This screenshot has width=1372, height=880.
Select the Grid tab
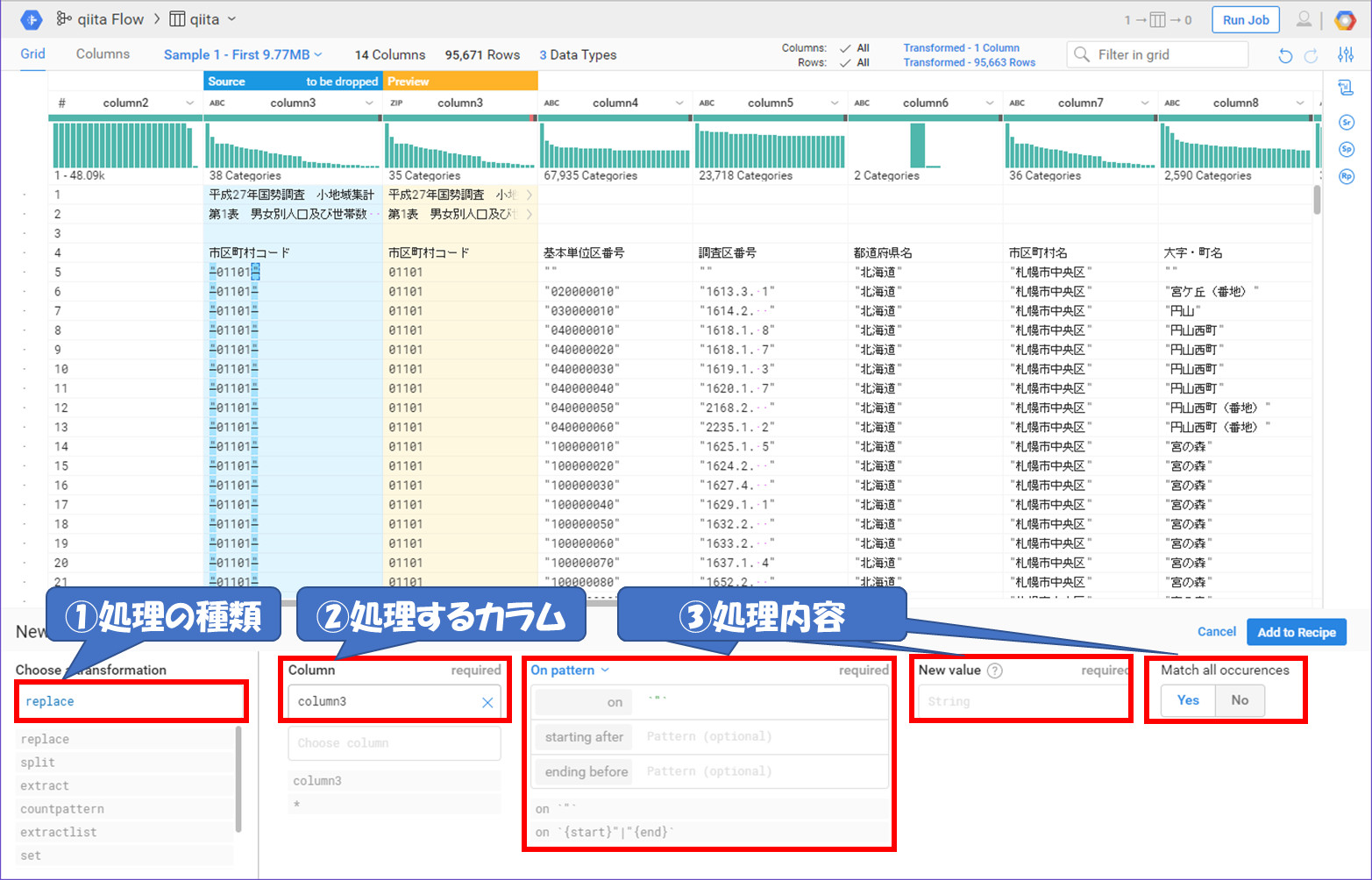point(32,54)
